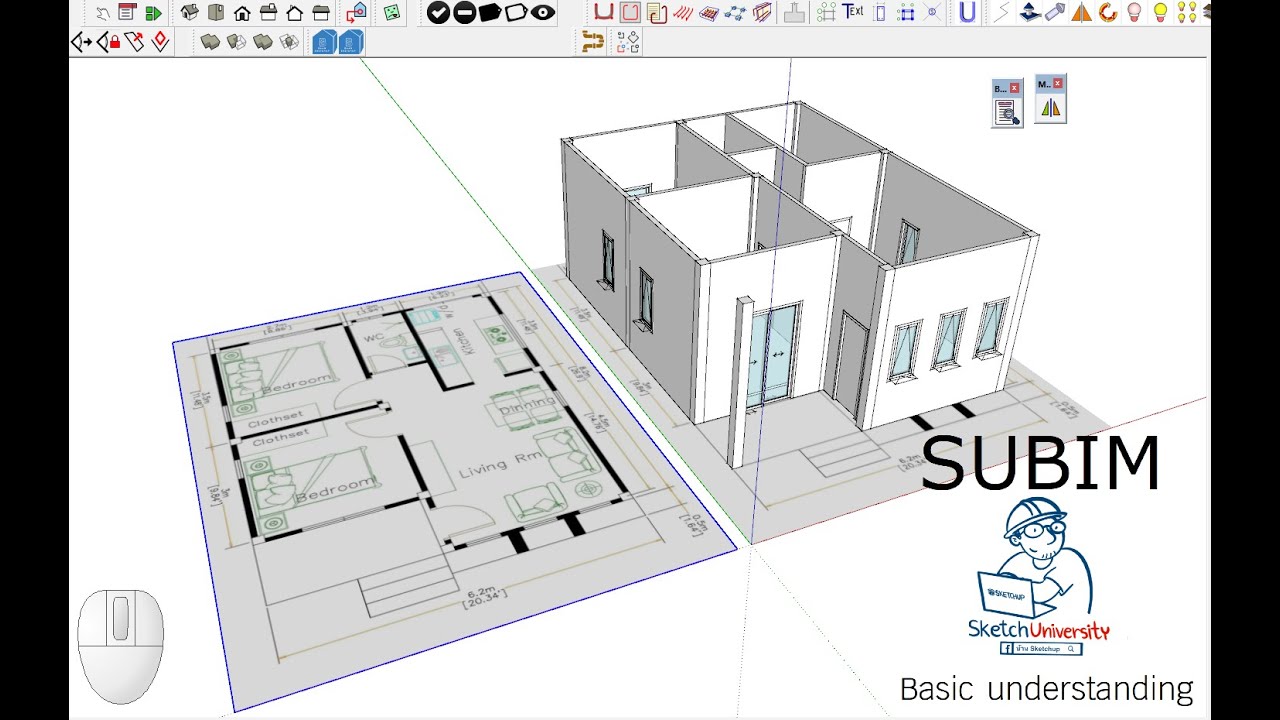Select the flat-roof house view icon
Viewport: 1280px width, 720px height.
pyautogui.click(x=321, y=13)
